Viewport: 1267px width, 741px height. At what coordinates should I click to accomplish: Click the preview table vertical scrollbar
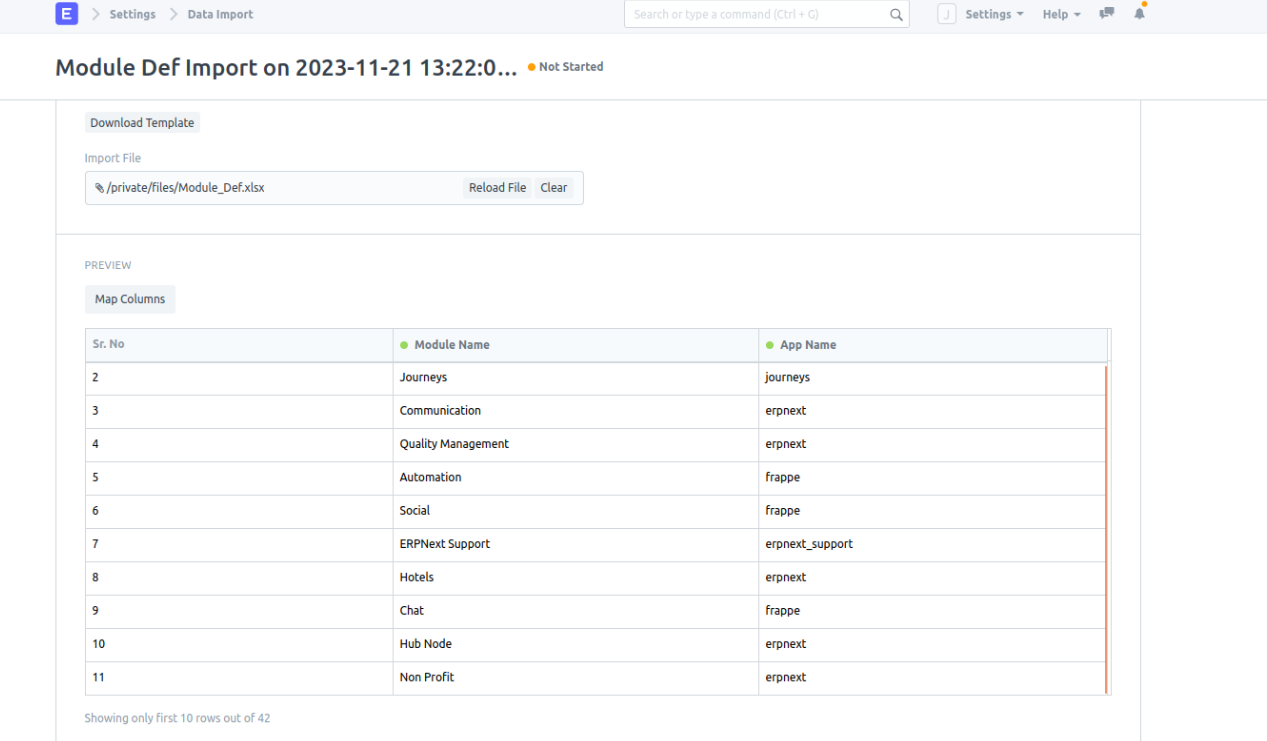pyautogui.click(x=1107, y=529)
